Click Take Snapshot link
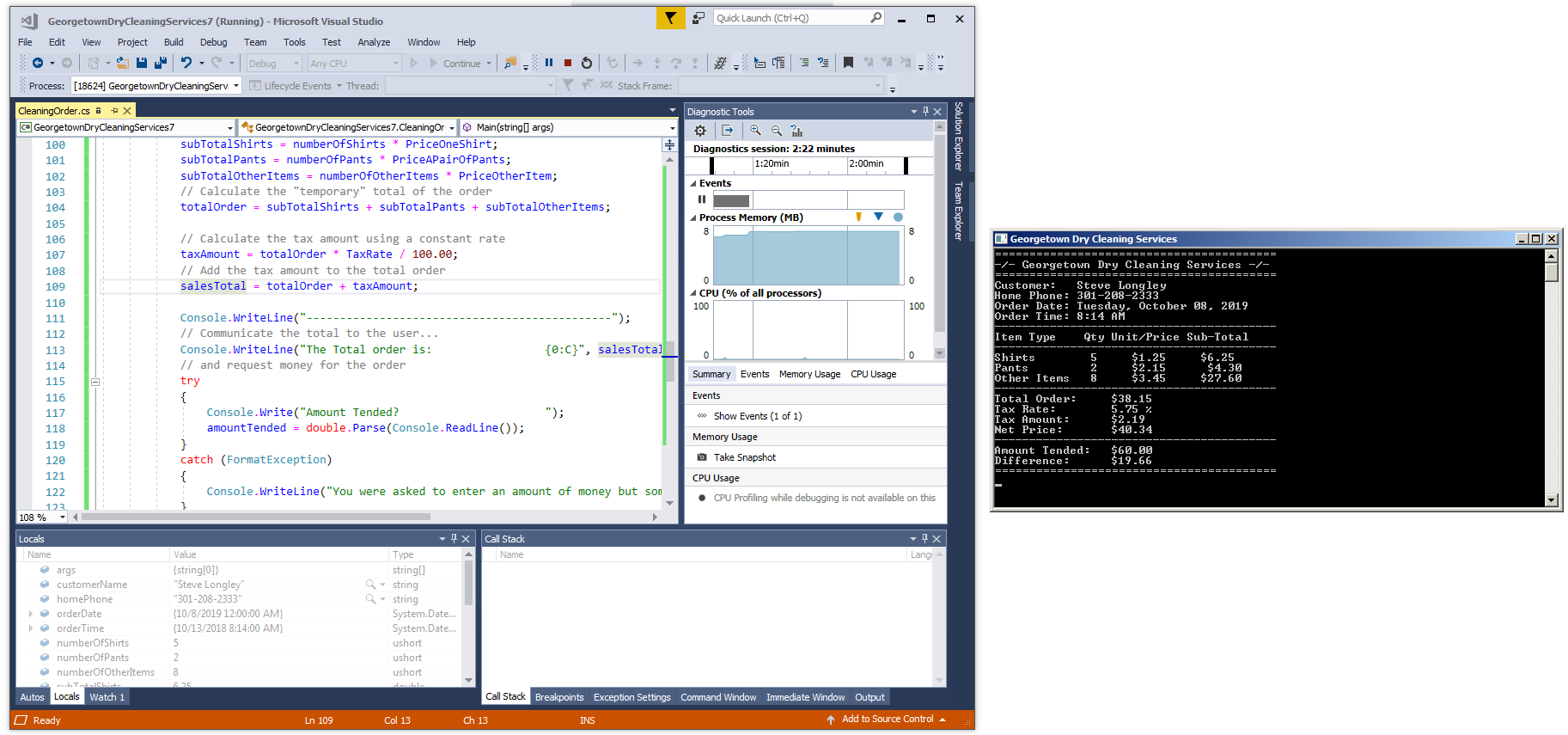The width and height of the screenshot is (1568, 735). [744, 457]
